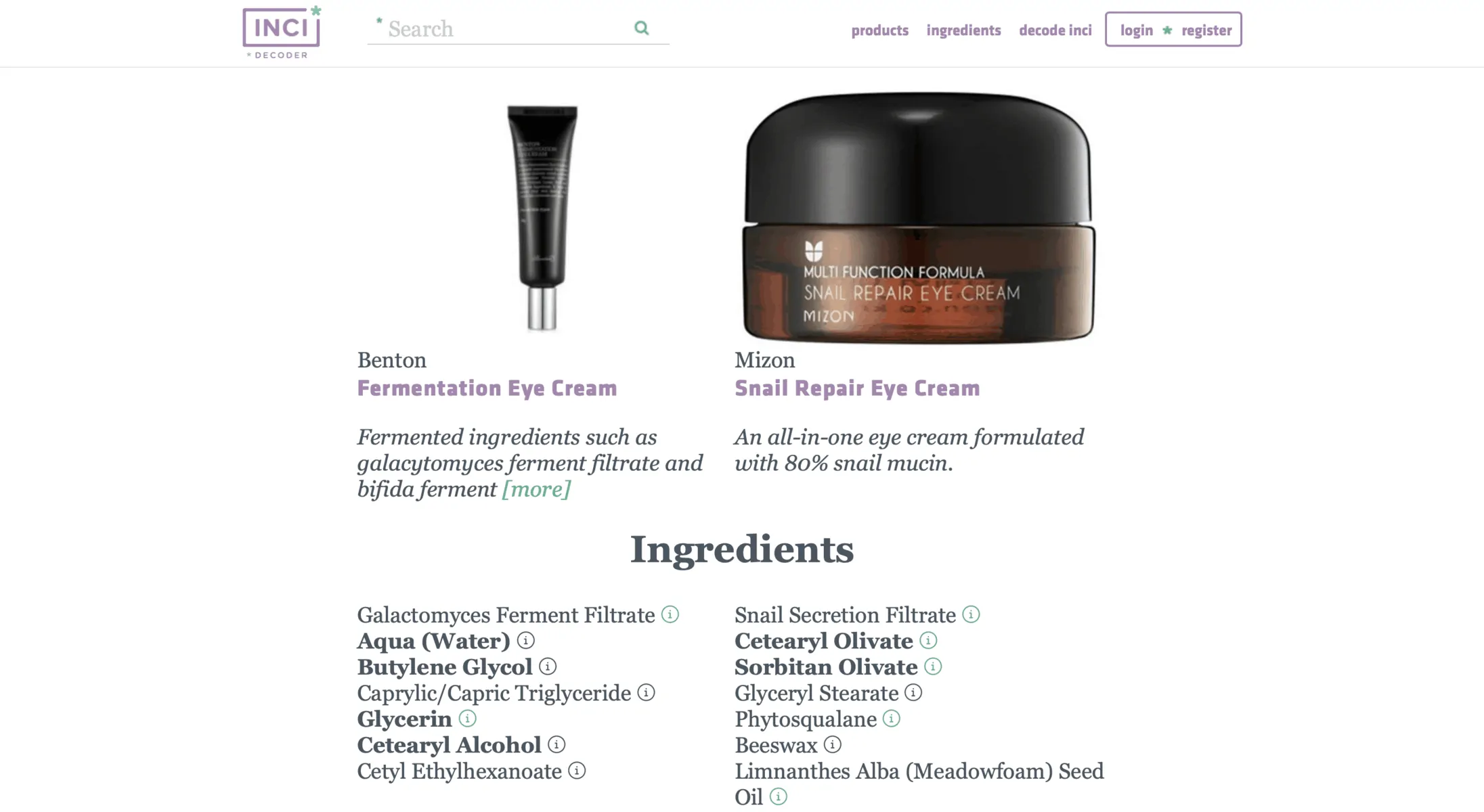Open info icon beside Butylene Glycol
Screen dimensions: 1484x812
(x=548, y=667)
